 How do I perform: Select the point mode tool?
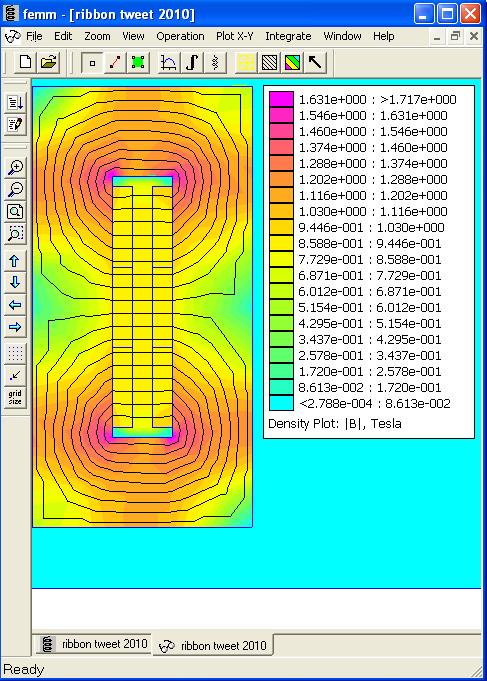(x=92, y=63)
